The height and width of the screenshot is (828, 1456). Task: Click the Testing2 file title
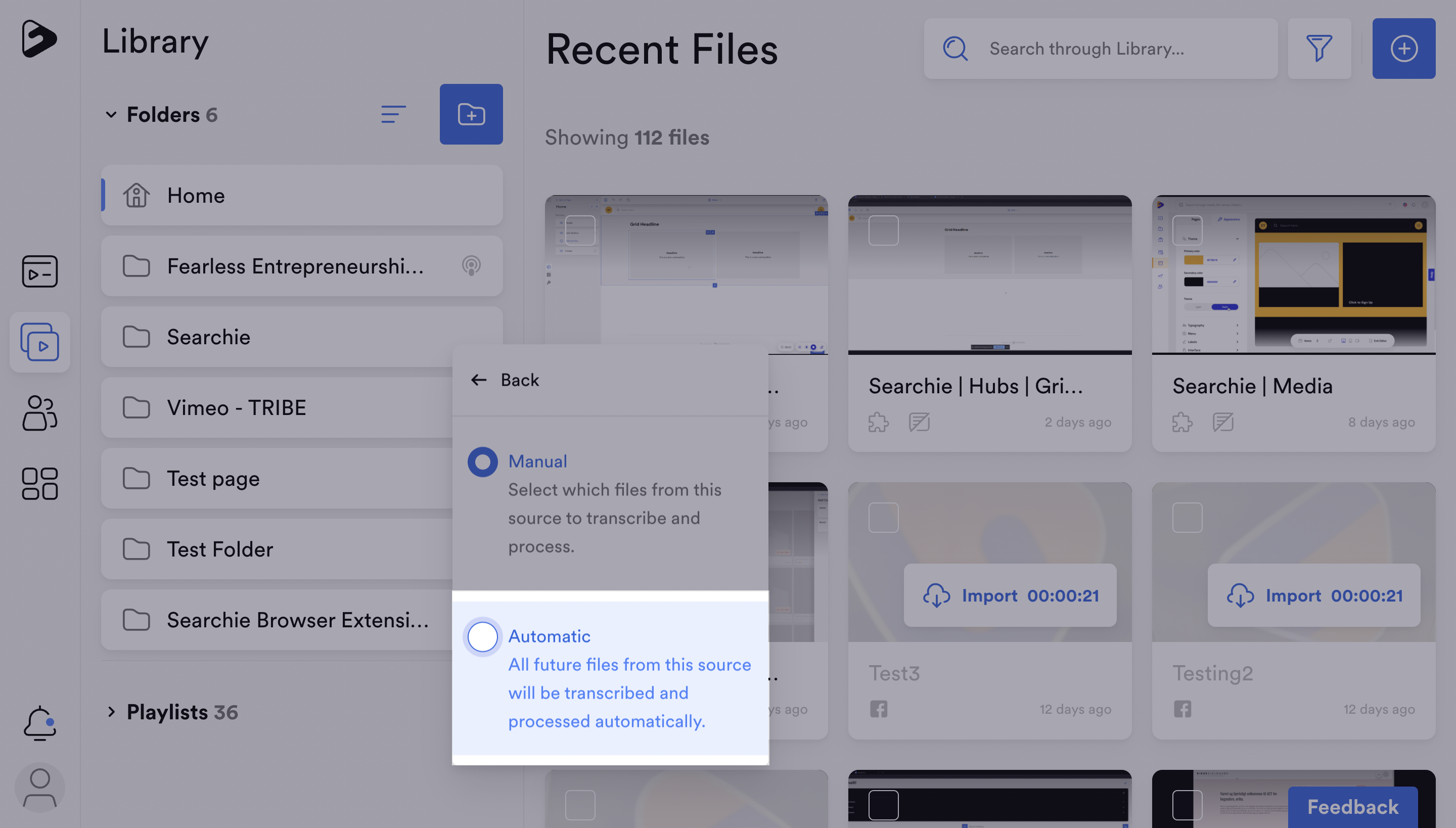coord(1212,673)
